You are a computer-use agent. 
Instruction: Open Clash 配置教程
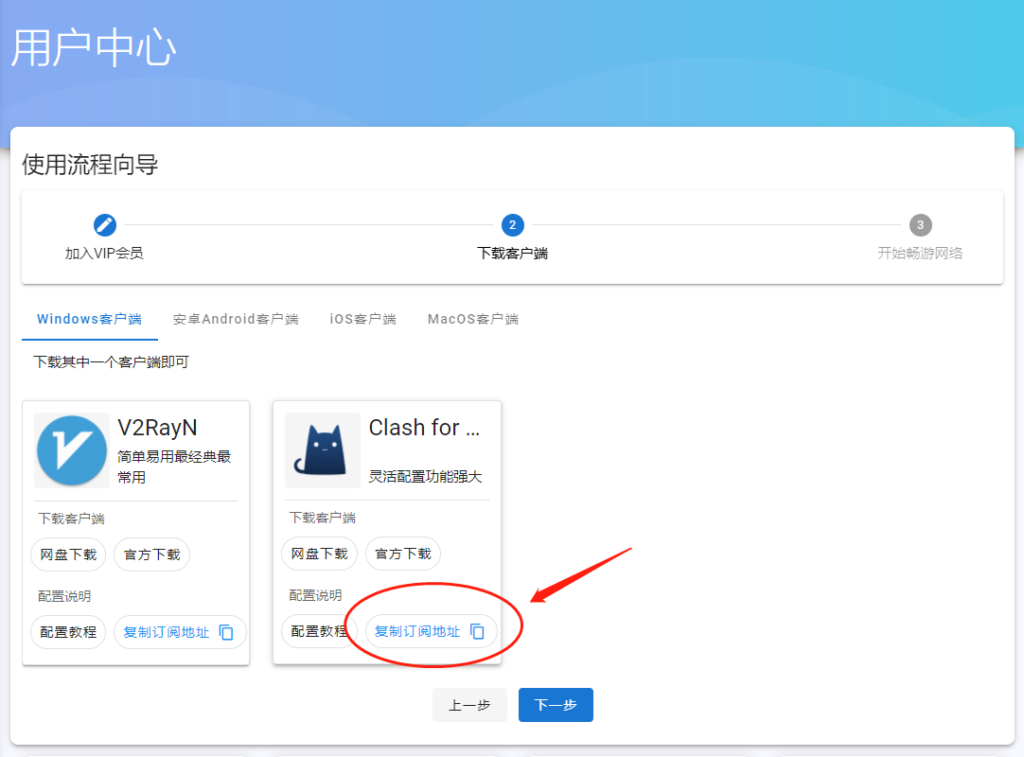click(319, 632)
